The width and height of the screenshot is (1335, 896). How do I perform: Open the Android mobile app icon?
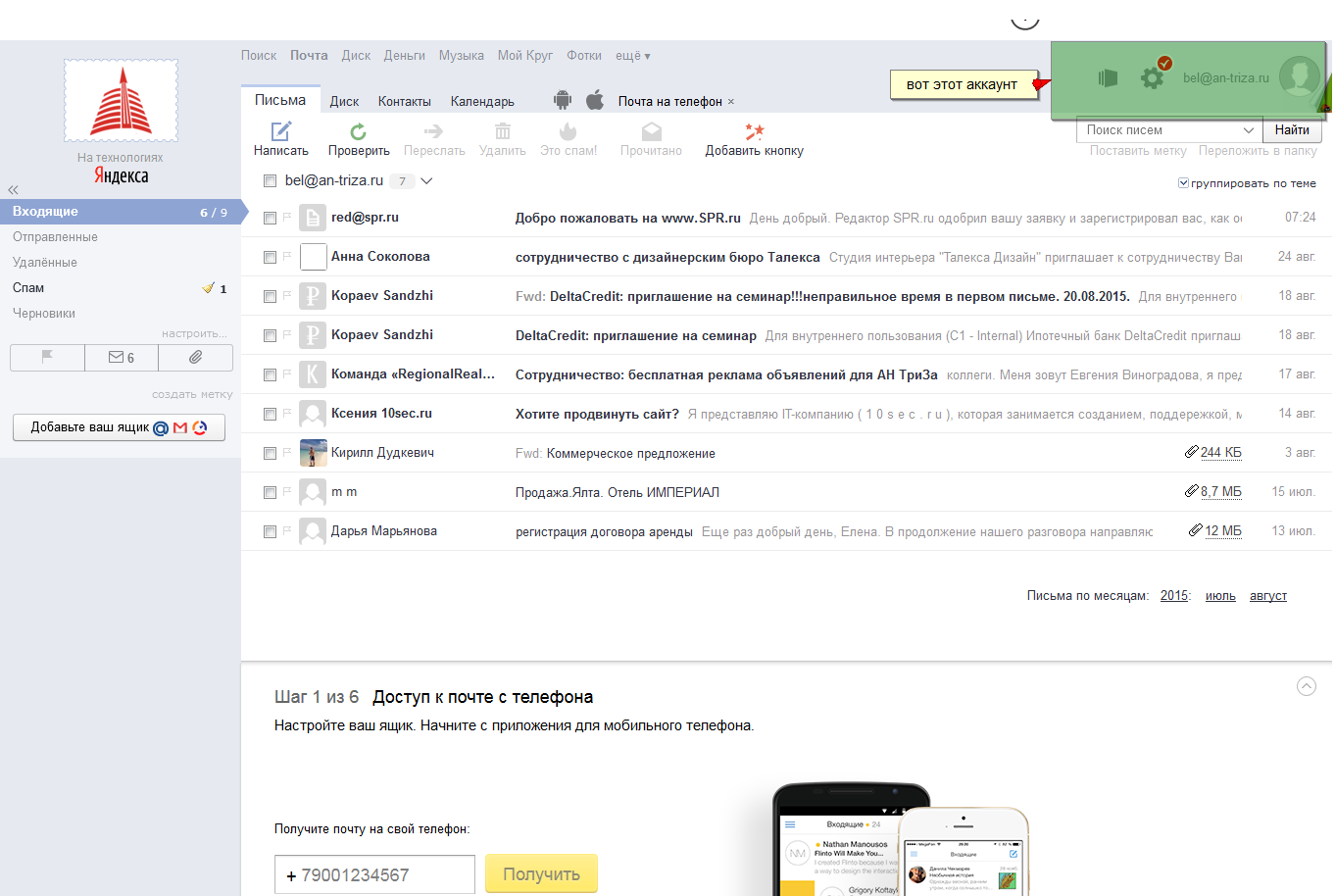pos(563,100)
